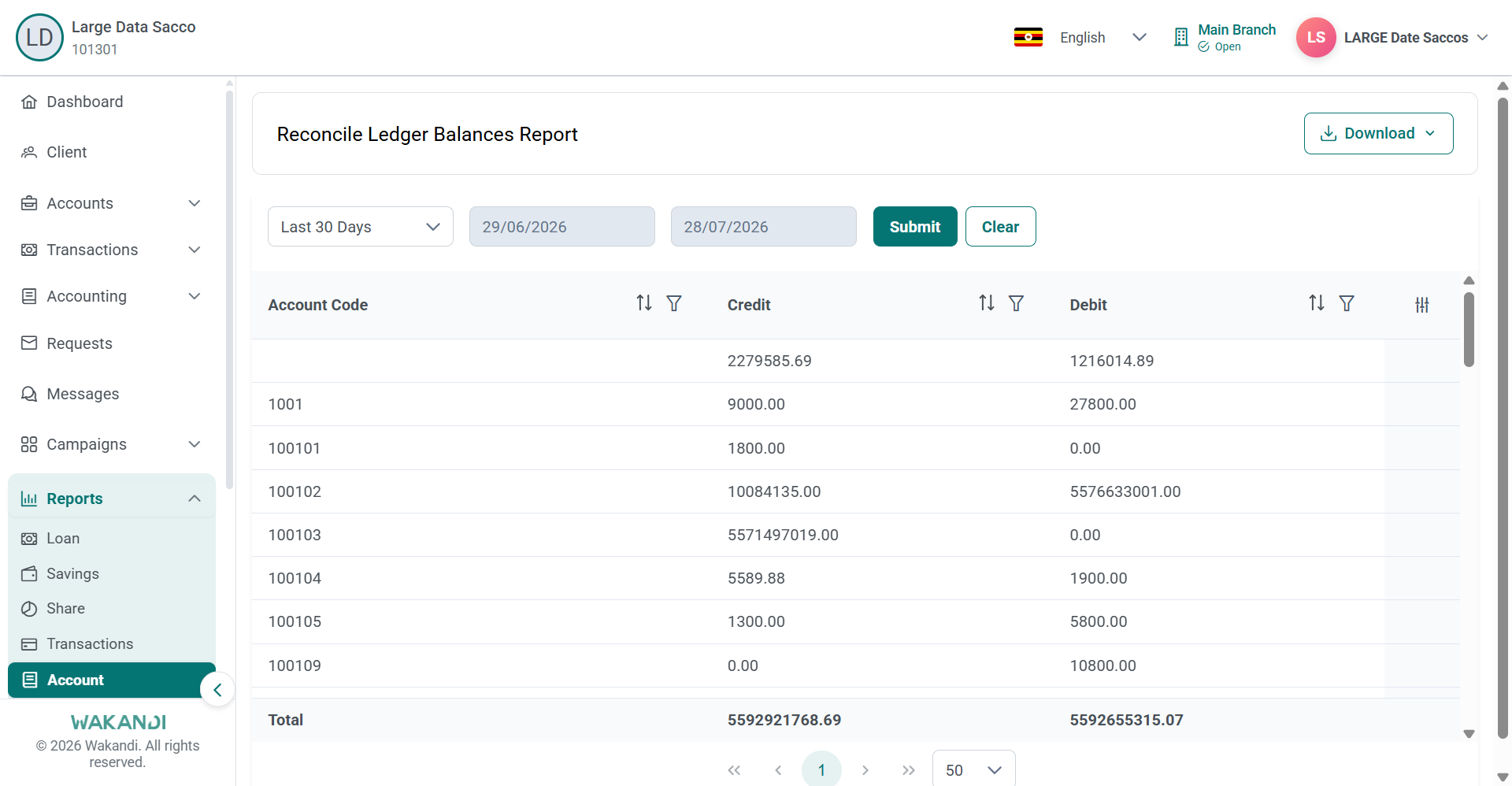
Task: Click credit value 5571497019.00
Action: [x=783, y=535]
